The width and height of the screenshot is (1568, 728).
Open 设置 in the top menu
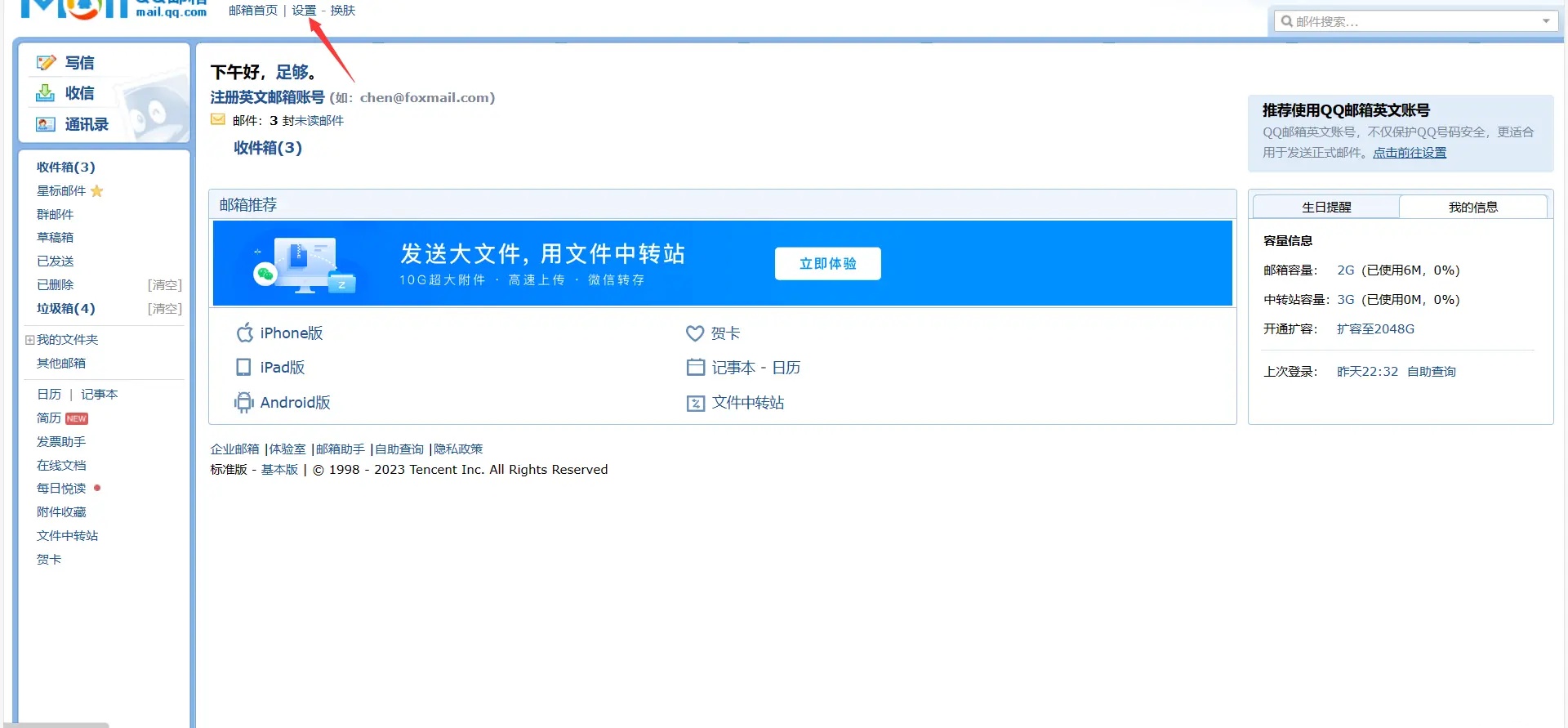click(304, 11)
